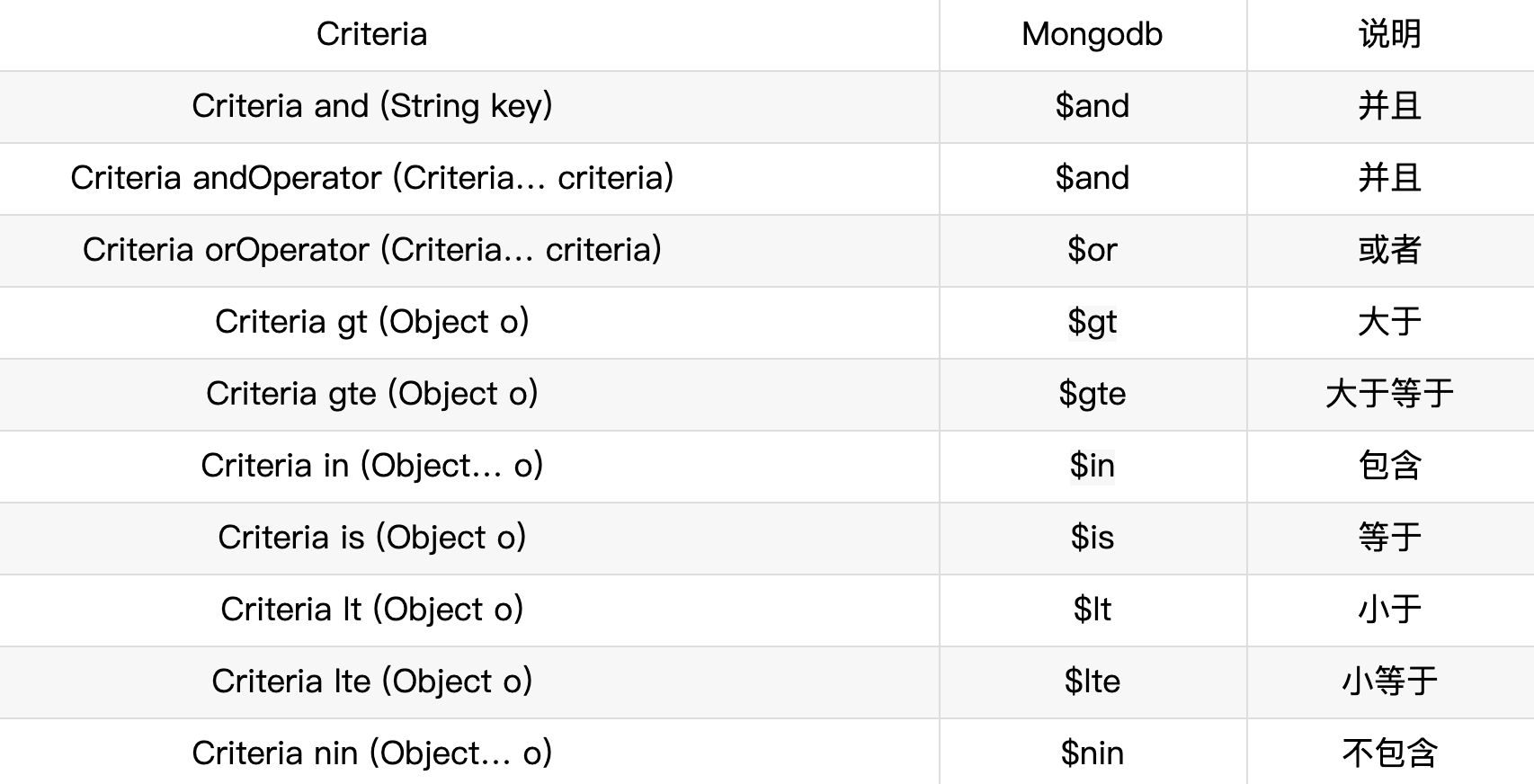Click the $lte operator cell
Screen dimensions: 1534x784
pyautogui.click(x=1093, y=682)
